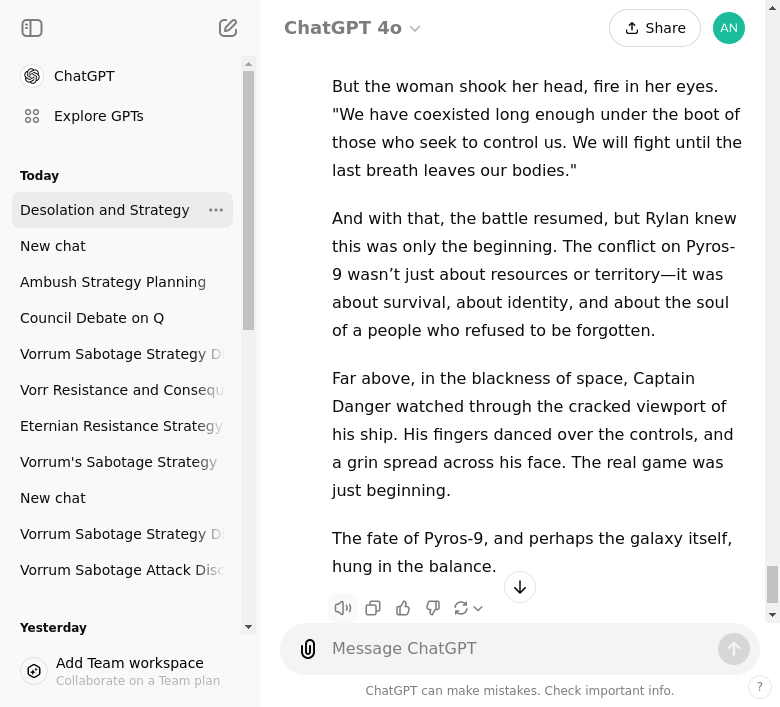780x707 pixels.
Task: Copy the response text
Action: click(373, 608)
